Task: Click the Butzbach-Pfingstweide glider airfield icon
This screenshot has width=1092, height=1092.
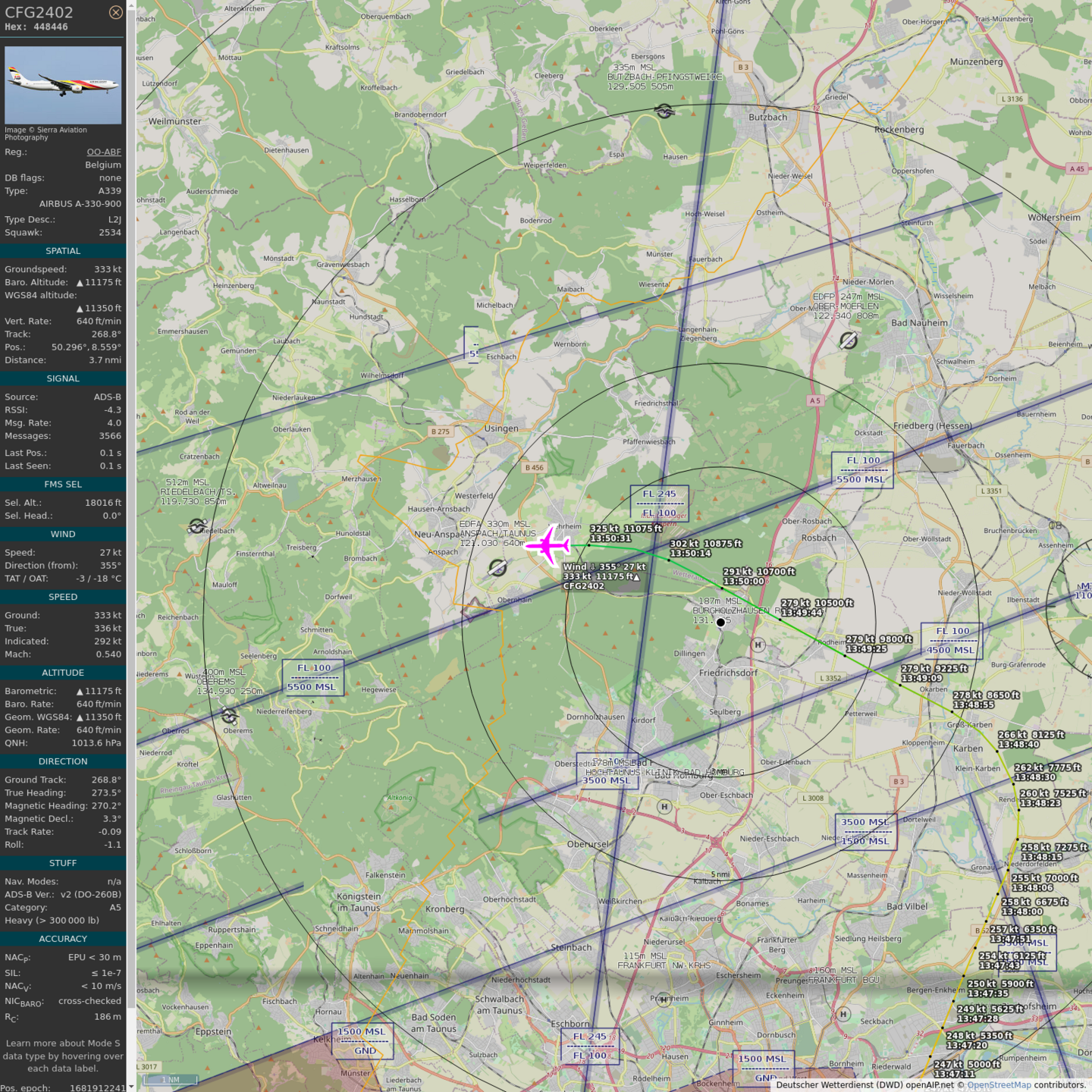Action: [x=664, y=111]
